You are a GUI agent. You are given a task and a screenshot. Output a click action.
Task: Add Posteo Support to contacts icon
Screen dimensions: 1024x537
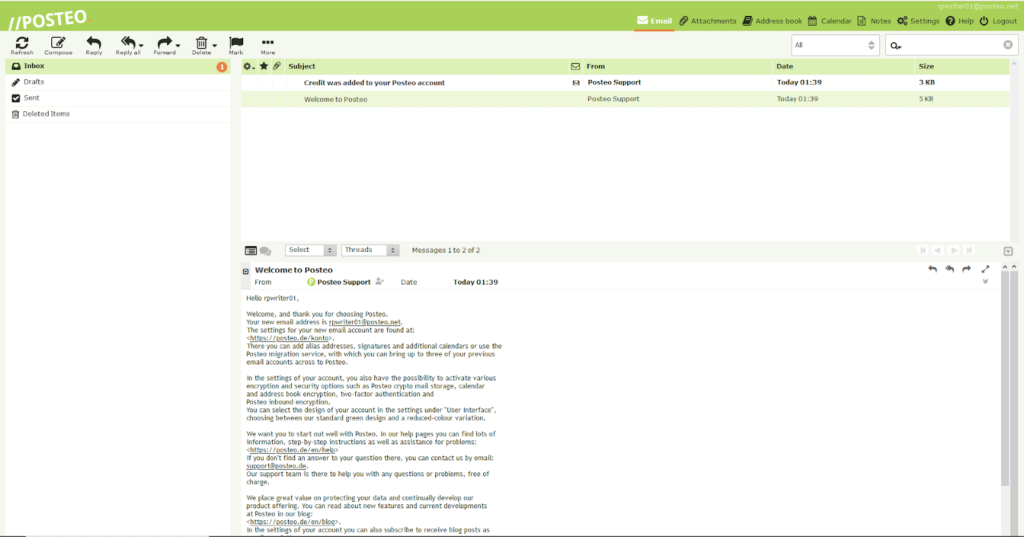[x=380, y=282]
